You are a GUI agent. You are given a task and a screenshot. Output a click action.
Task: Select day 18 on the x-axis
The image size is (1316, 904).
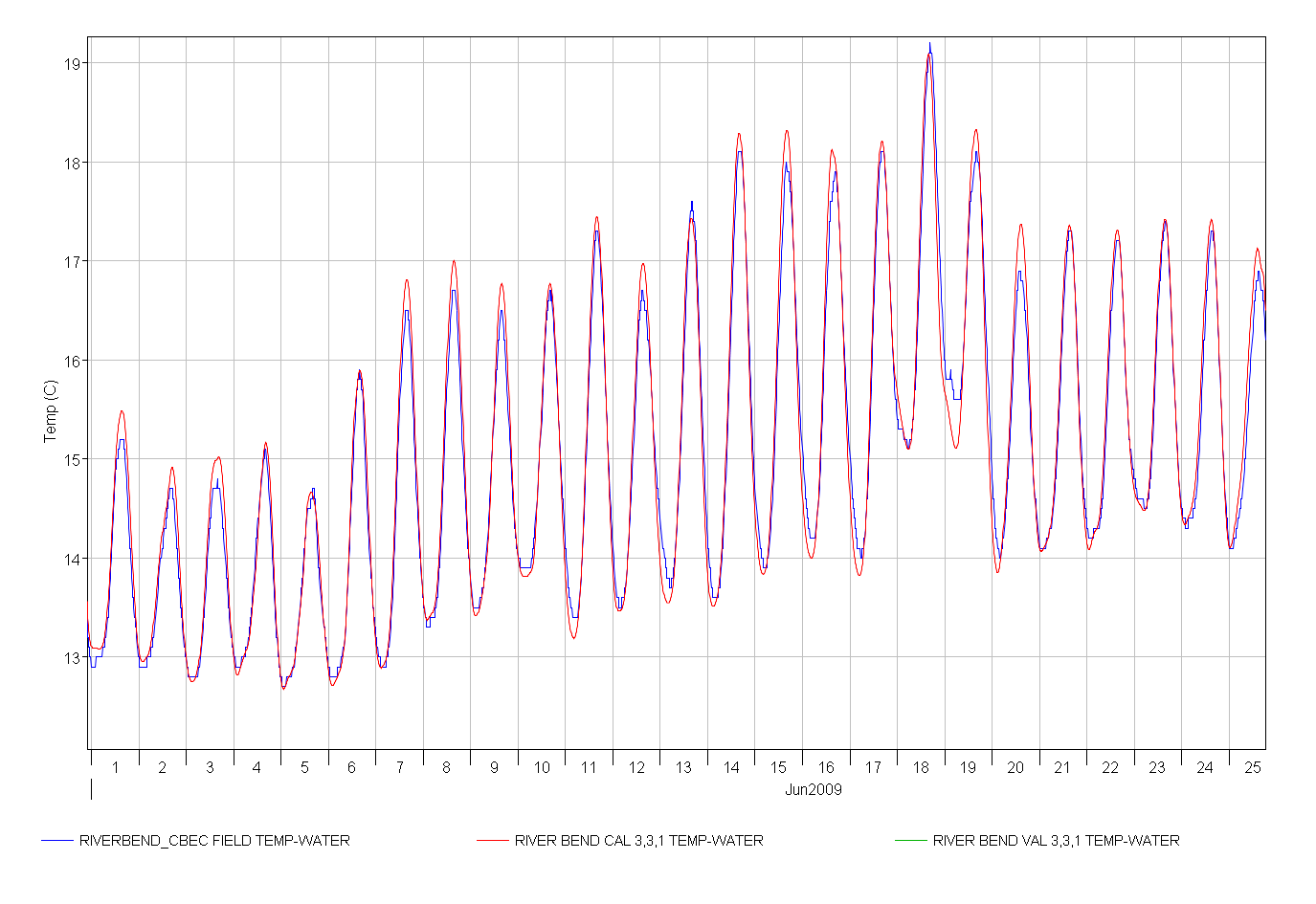(921, 767)
